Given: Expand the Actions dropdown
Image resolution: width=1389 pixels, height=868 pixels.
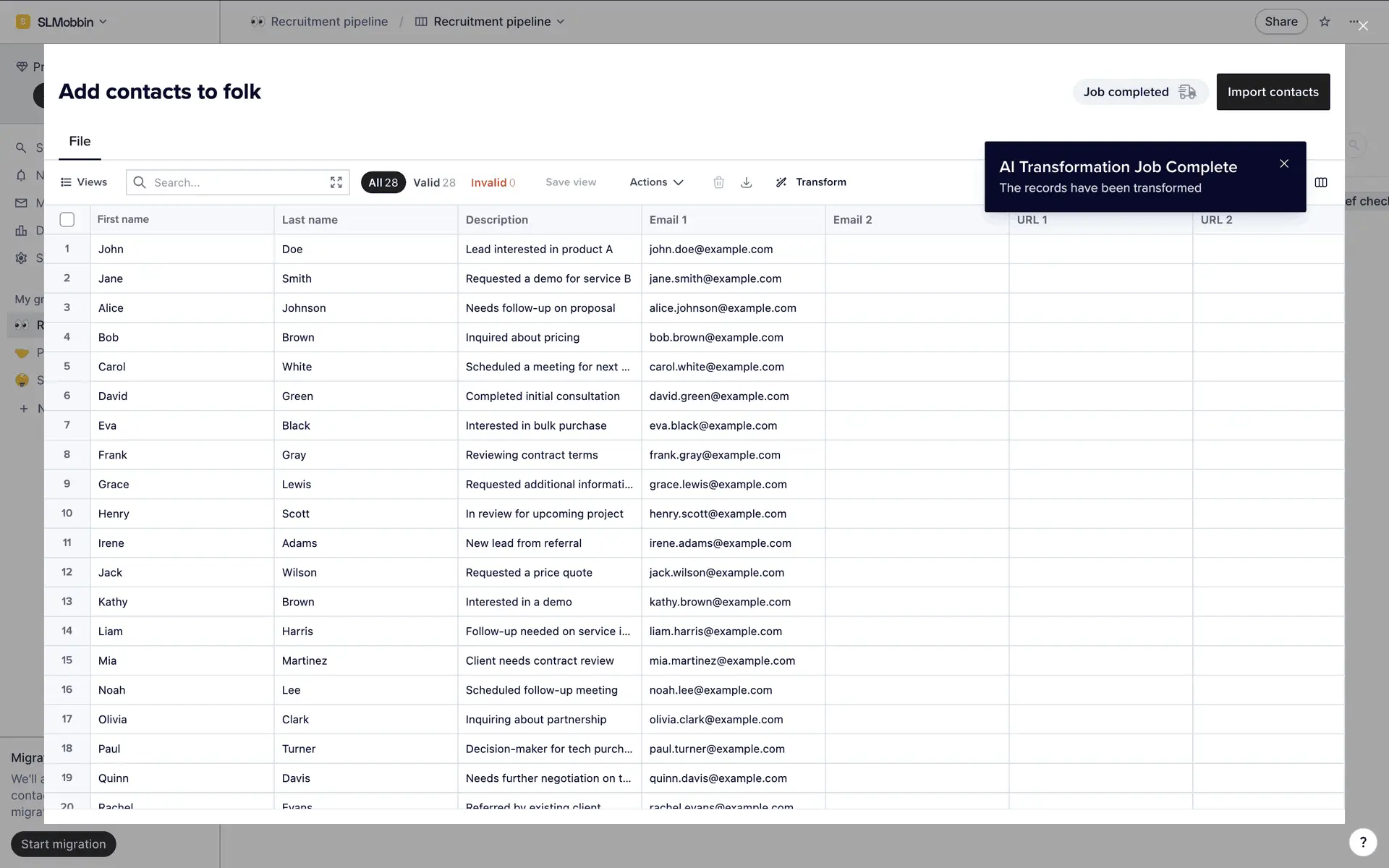Looking at the screenshot, I should pyautogui.click(x=656, y=182).
